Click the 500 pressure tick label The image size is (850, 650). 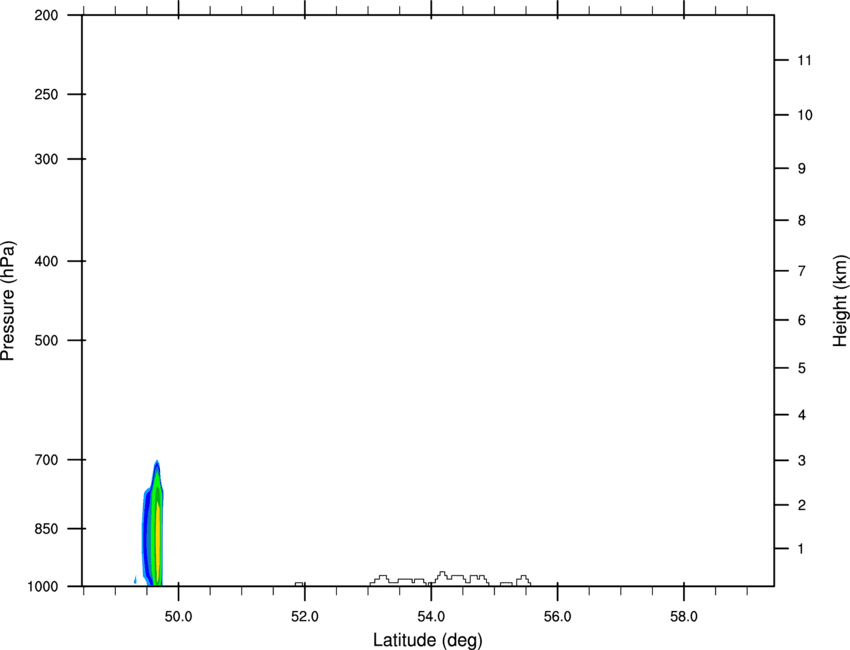[x=46, y=340]
